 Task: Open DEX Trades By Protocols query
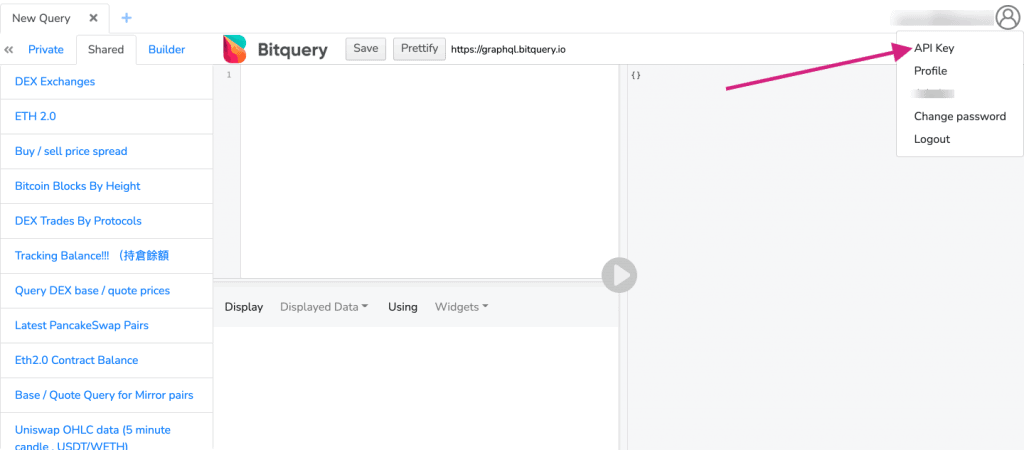point(106,221)
